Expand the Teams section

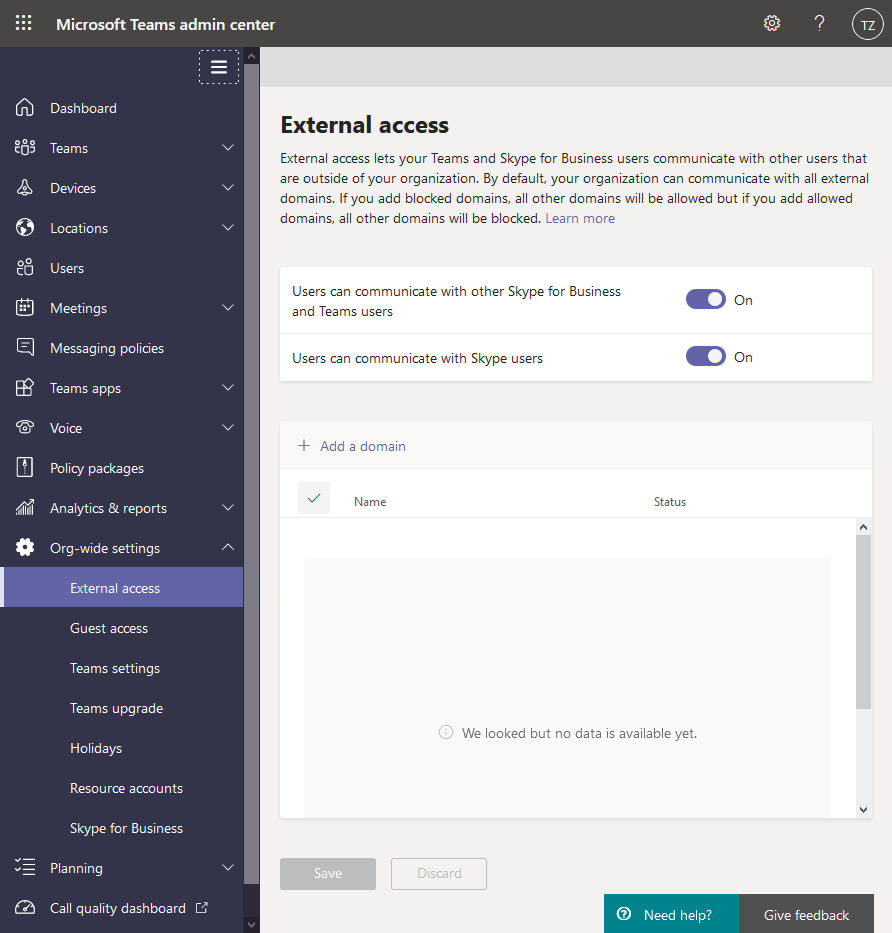pos(228,147)
